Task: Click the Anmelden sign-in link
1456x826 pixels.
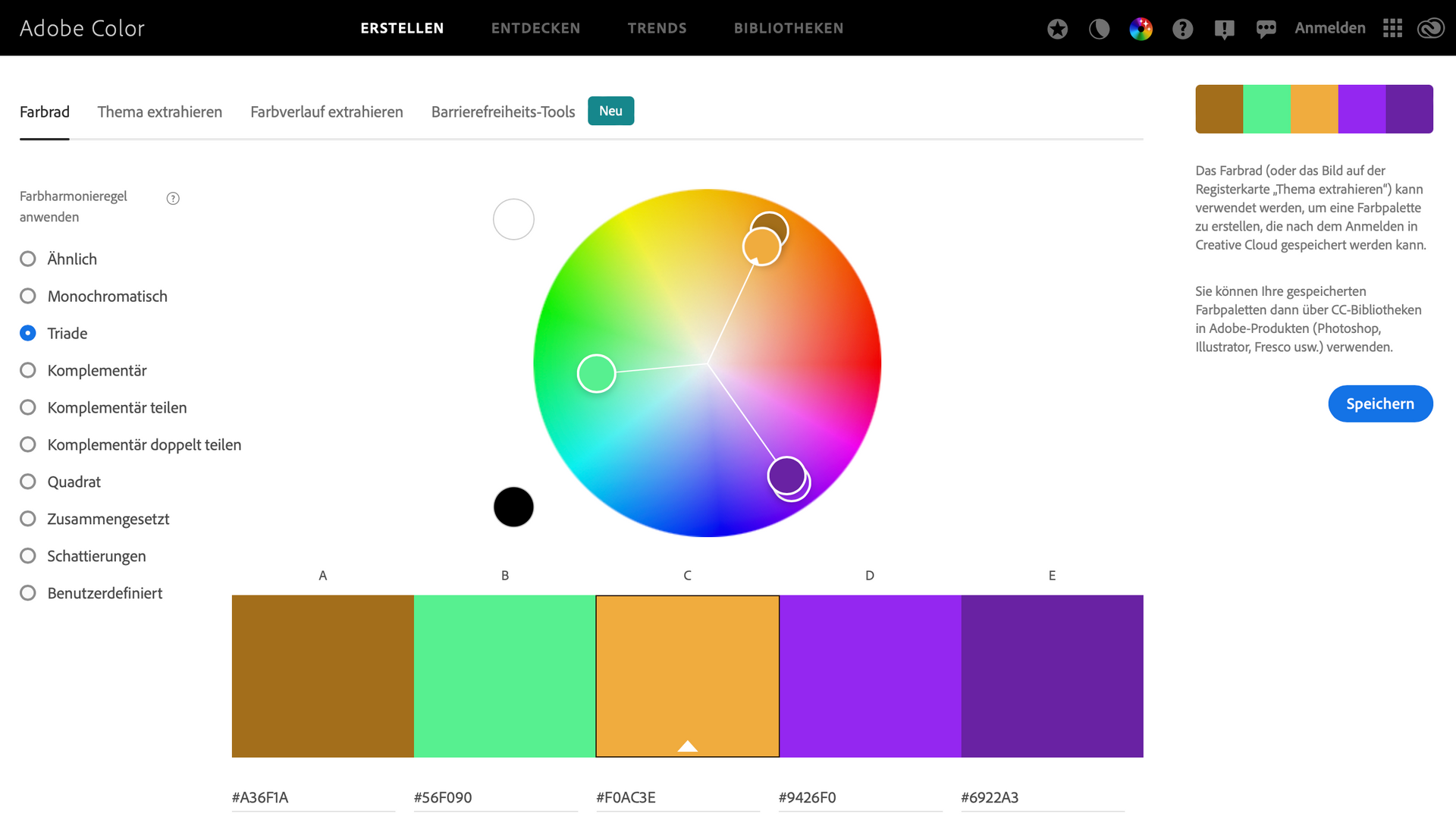Action: click(1329, 28)
